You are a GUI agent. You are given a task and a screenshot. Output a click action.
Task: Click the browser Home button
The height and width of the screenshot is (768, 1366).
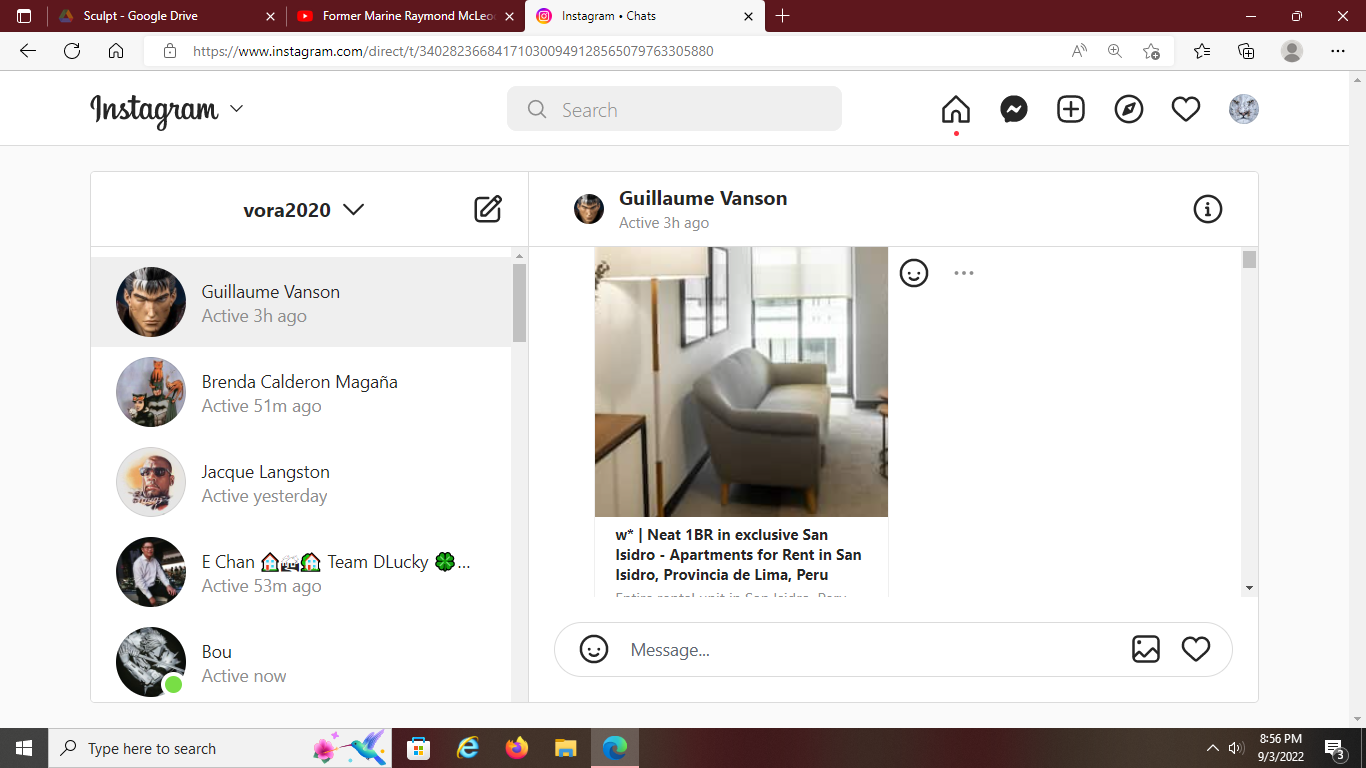click(116, 51)
